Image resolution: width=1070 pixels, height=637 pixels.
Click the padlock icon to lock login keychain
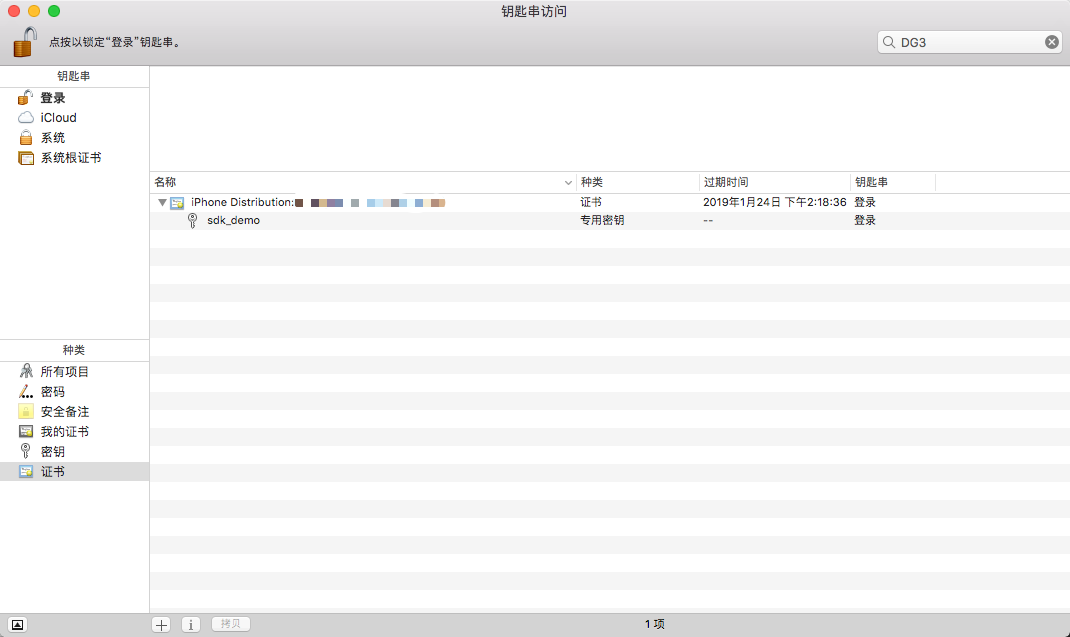click(25, 42)
